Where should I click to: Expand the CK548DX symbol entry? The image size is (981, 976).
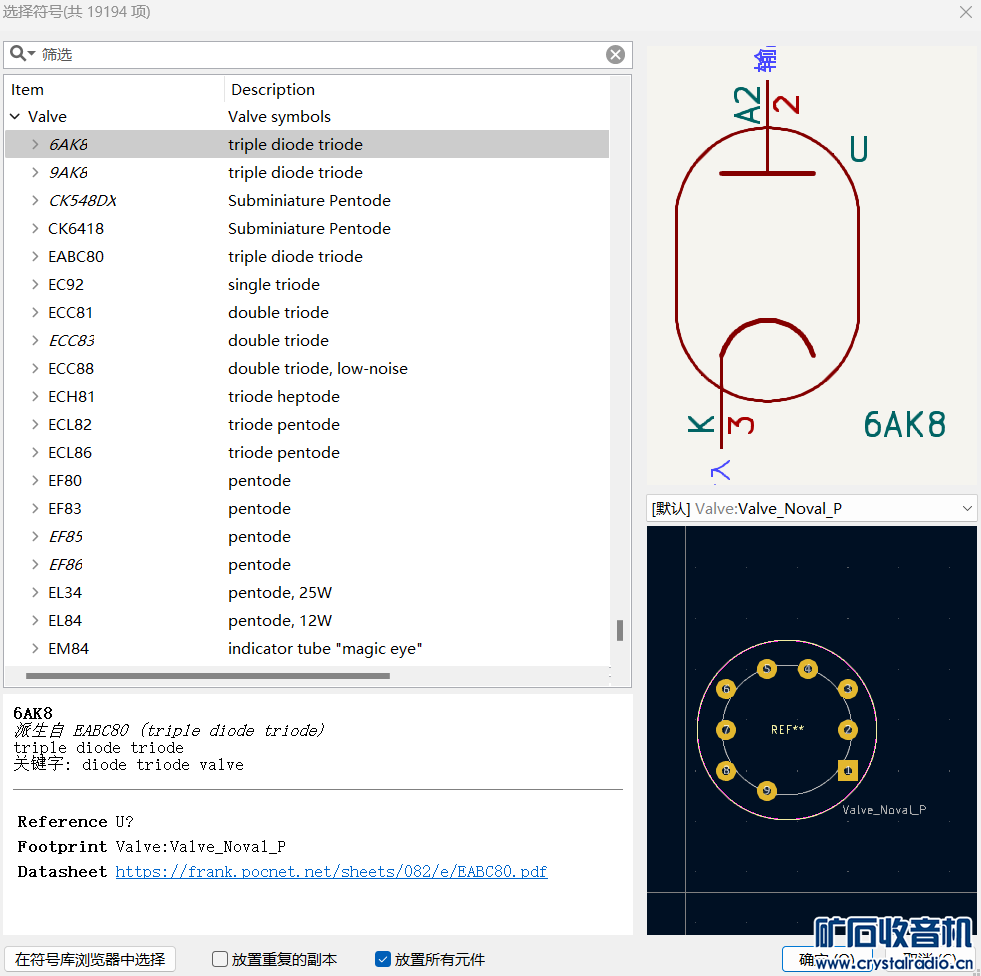35,201
